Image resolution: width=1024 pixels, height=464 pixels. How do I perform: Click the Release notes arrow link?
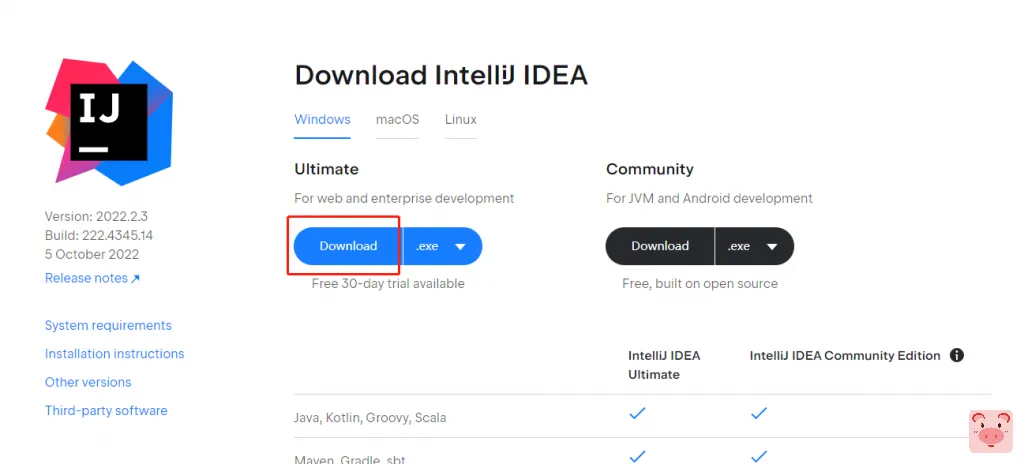coord(92,278)
